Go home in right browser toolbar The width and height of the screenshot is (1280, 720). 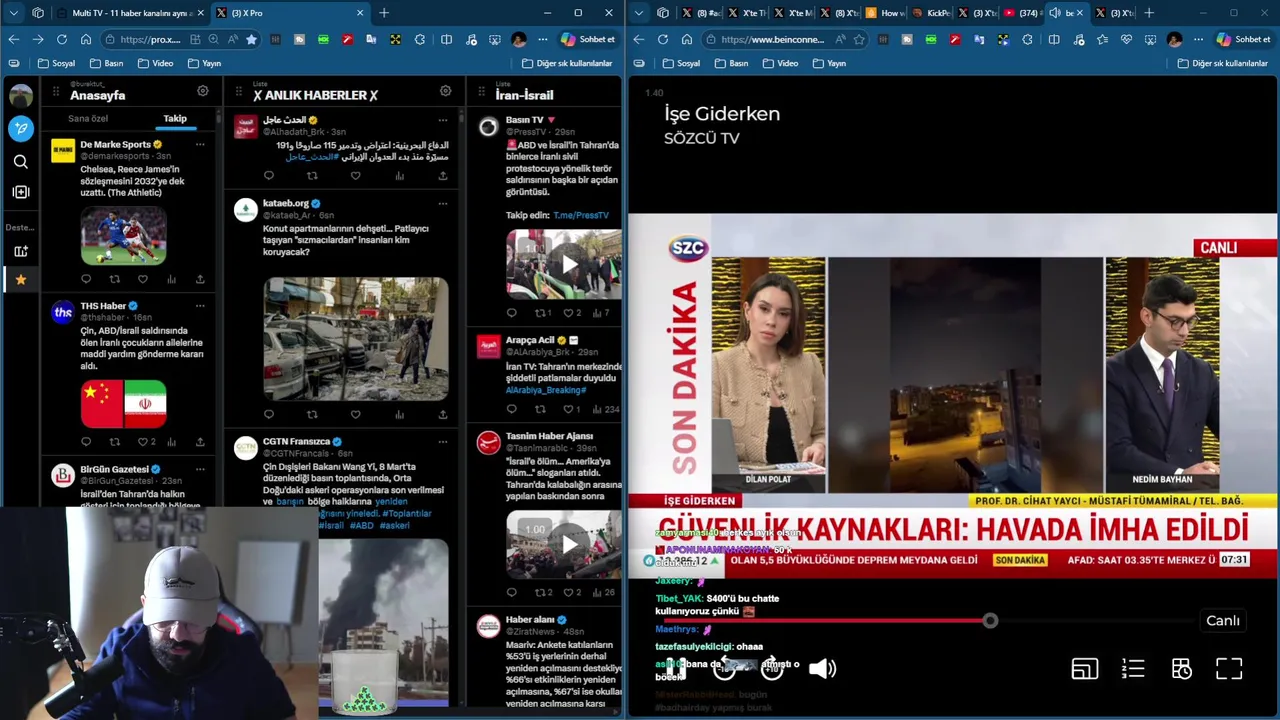(686, 39)
